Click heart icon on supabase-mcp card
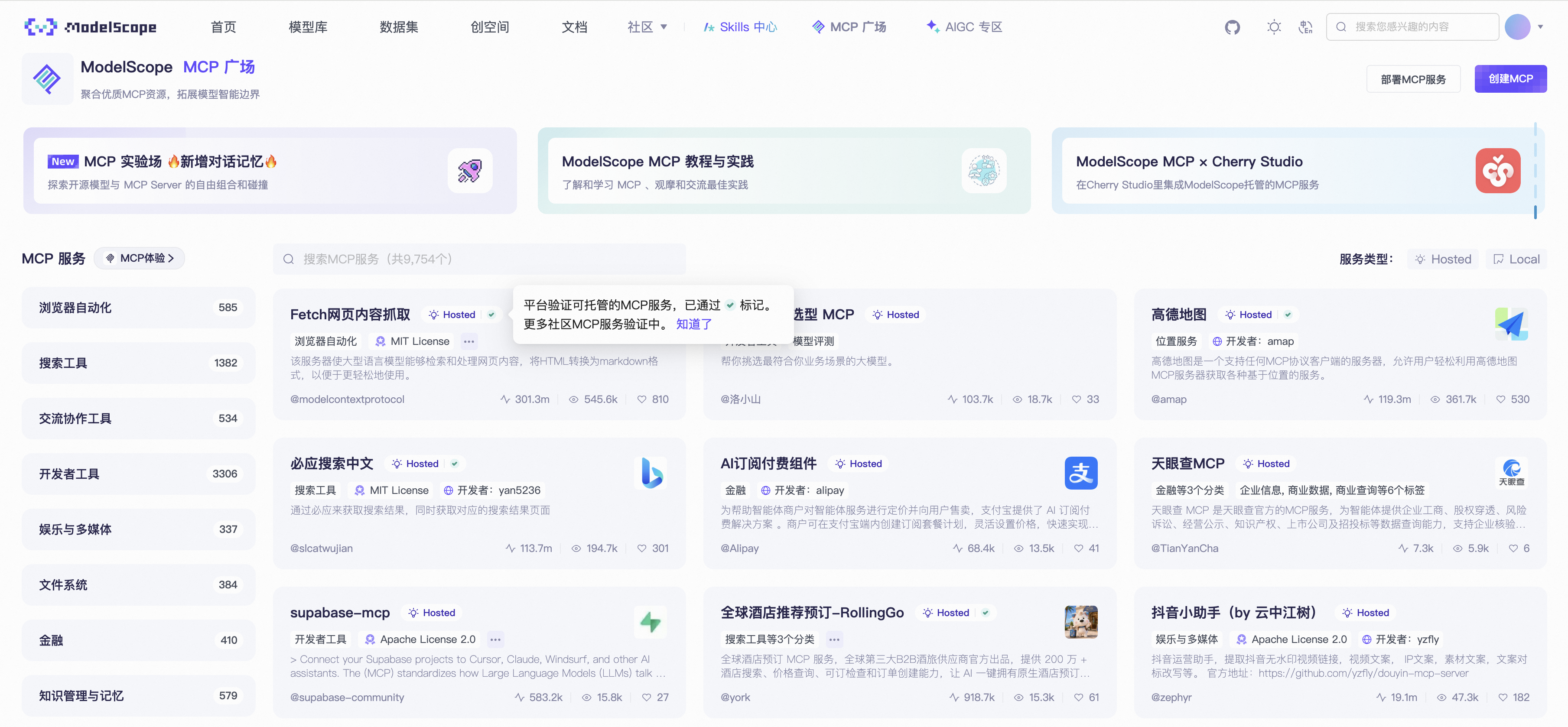Viewport: 1568px width, 727px height. click(647, 697)
